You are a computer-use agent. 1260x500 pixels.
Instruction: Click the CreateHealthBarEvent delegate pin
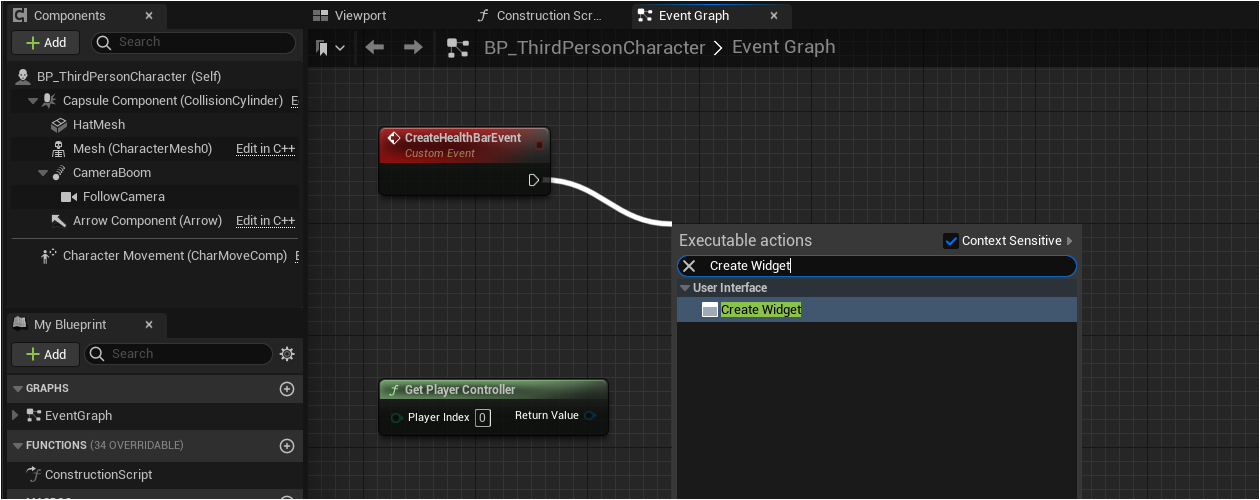coord(539,145)
